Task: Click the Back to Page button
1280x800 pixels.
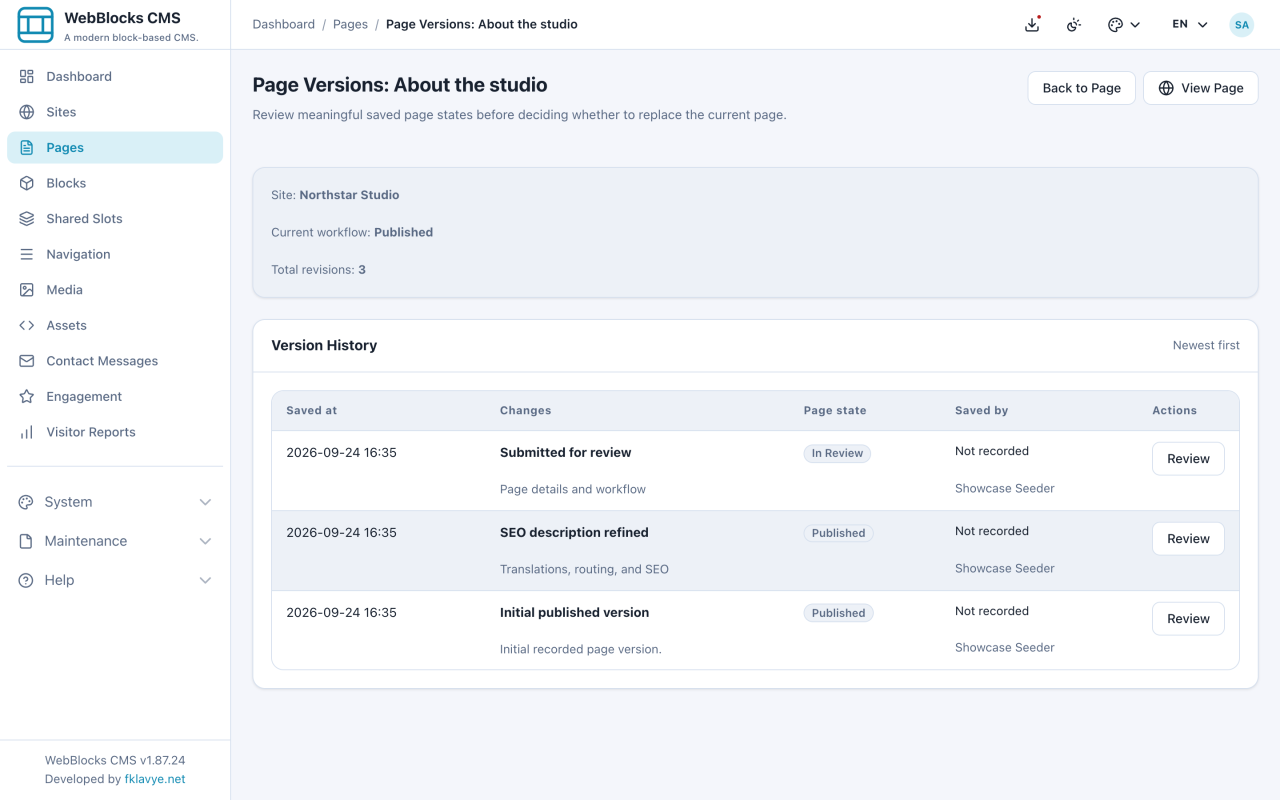Action: (1082, 88)
